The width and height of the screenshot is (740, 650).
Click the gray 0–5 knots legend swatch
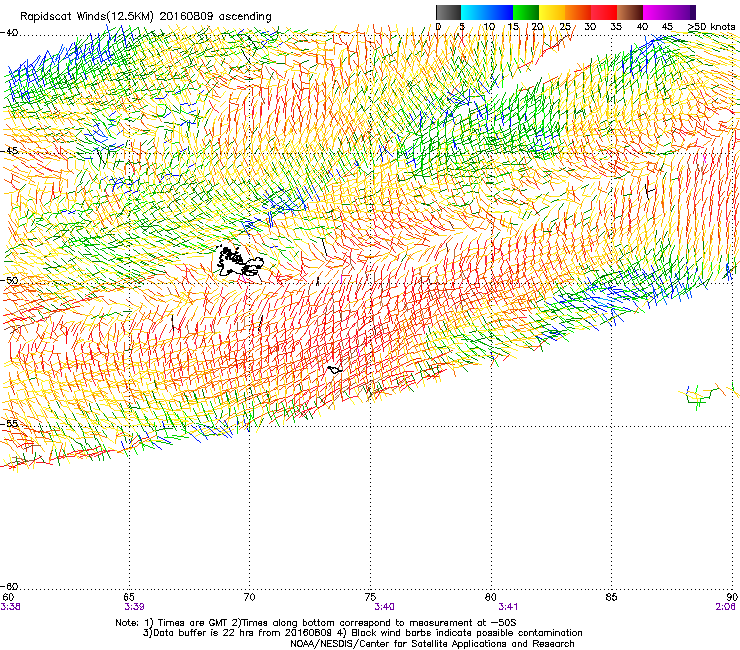[x=448, y=12]
